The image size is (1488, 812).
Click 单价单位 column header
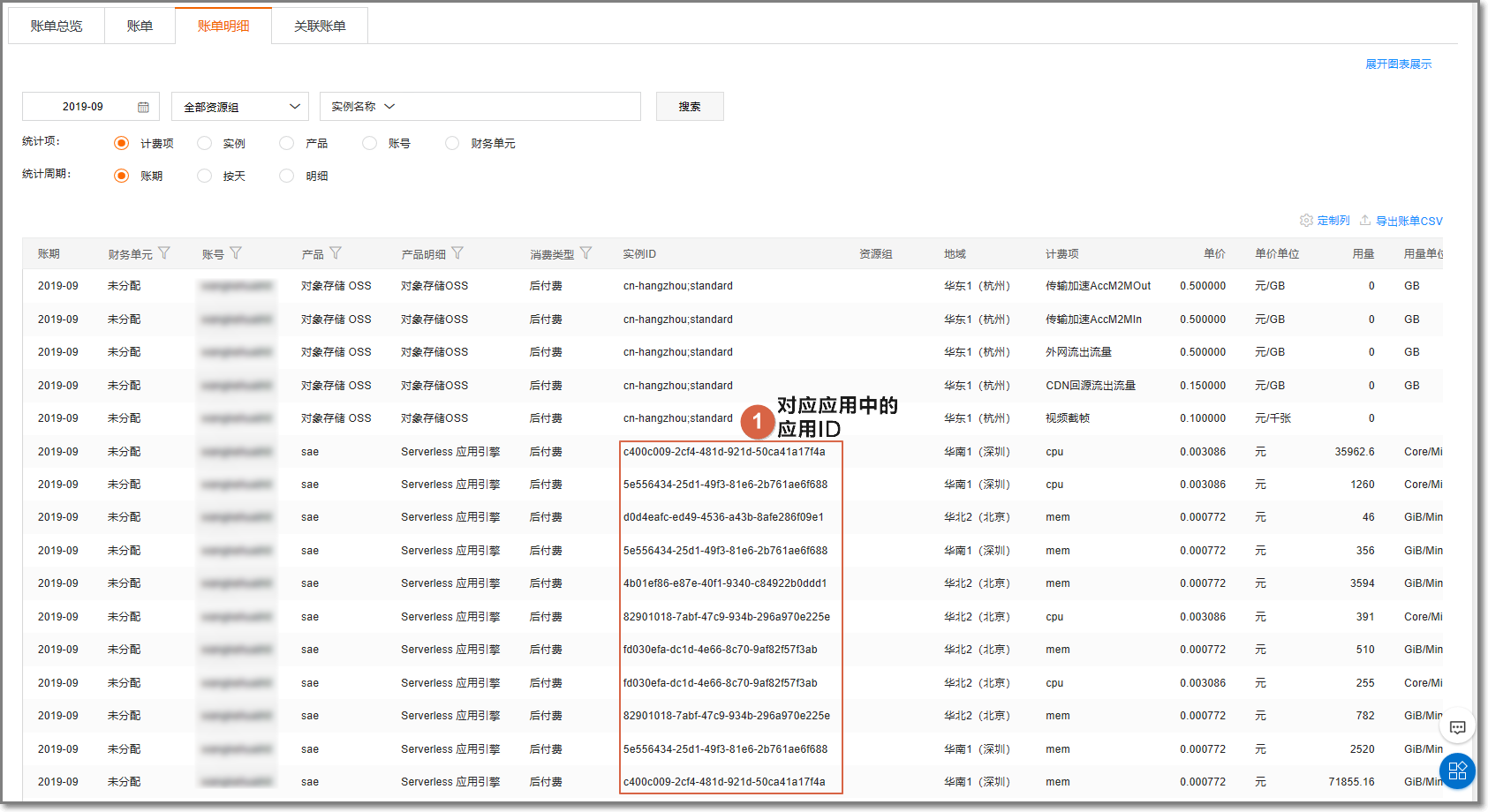click(x=1277, y=254)
